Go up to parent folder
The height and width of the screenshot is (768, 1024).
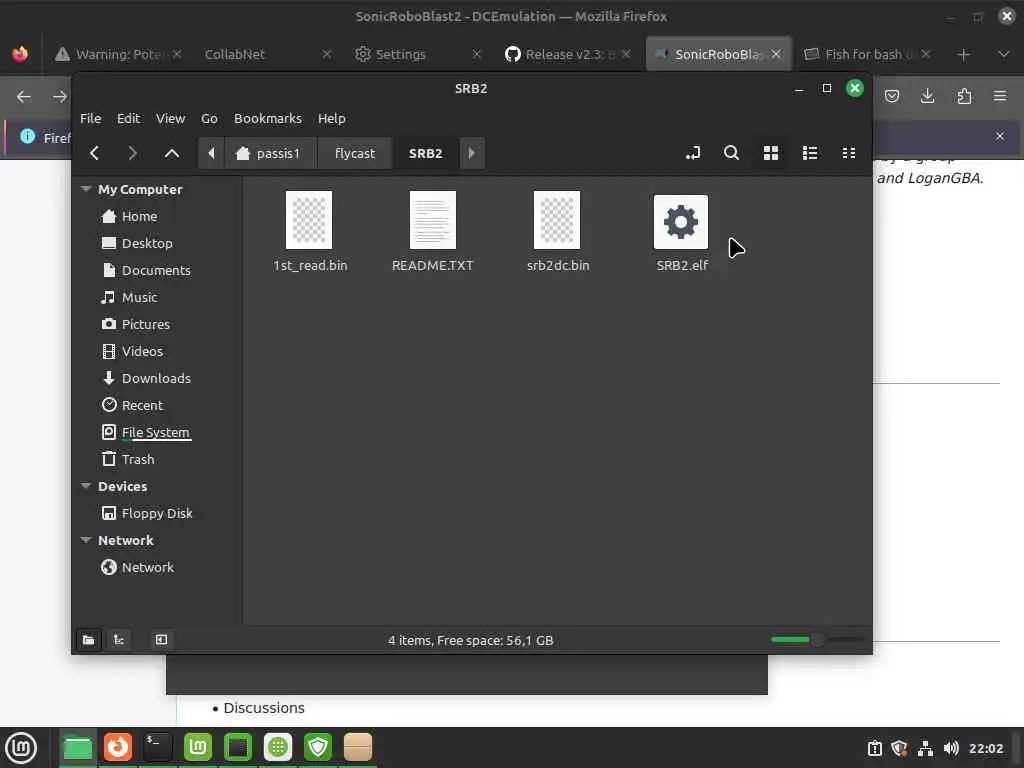(x=172, y=153)
